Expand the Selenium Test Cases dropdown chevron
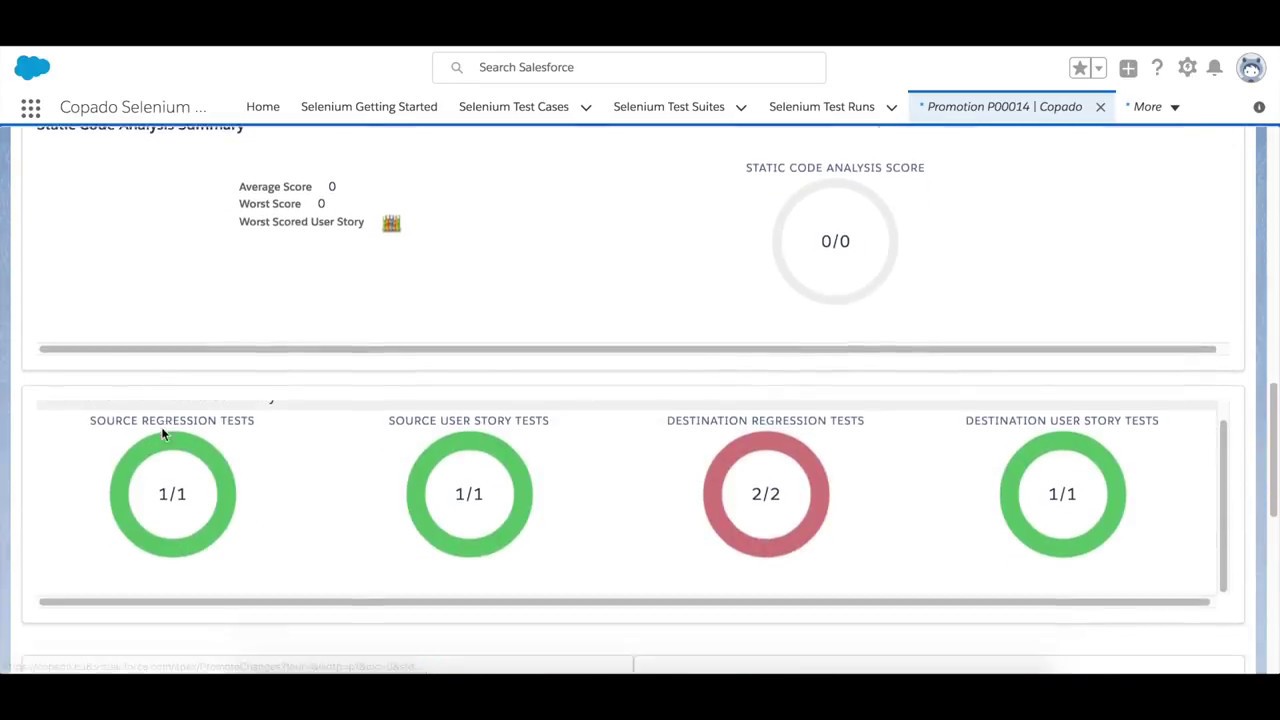The image size is (1280, 720). [586, 107]
